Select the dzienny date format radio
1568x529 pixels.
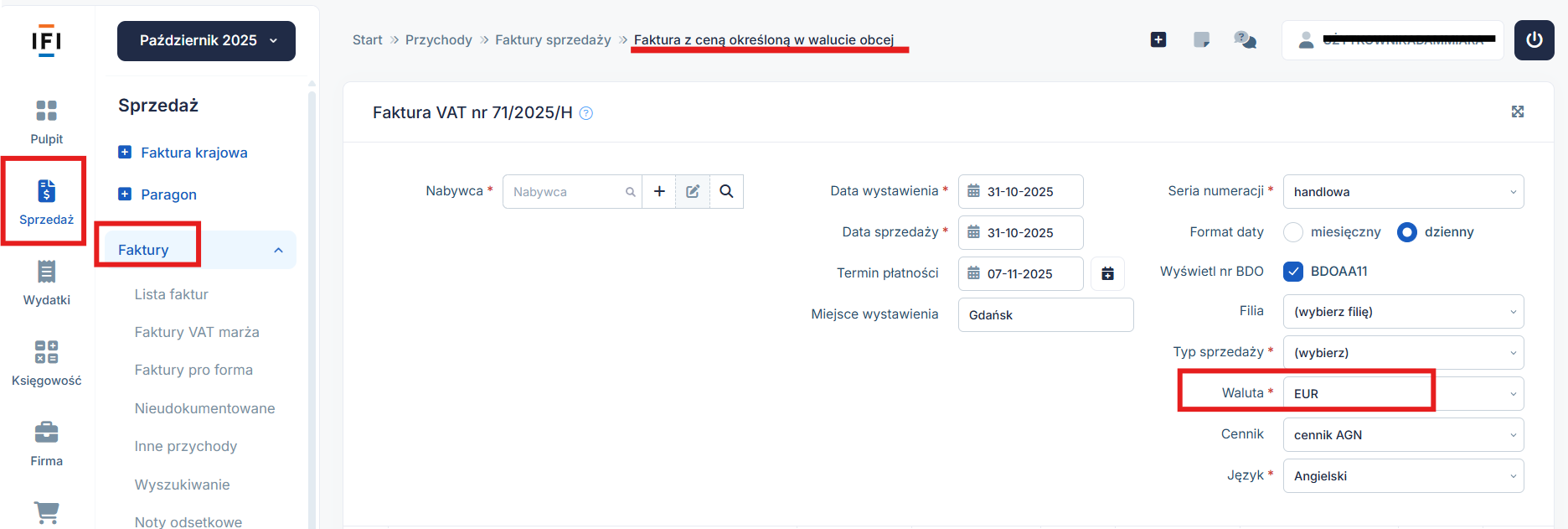click(x=1407, y=232)
